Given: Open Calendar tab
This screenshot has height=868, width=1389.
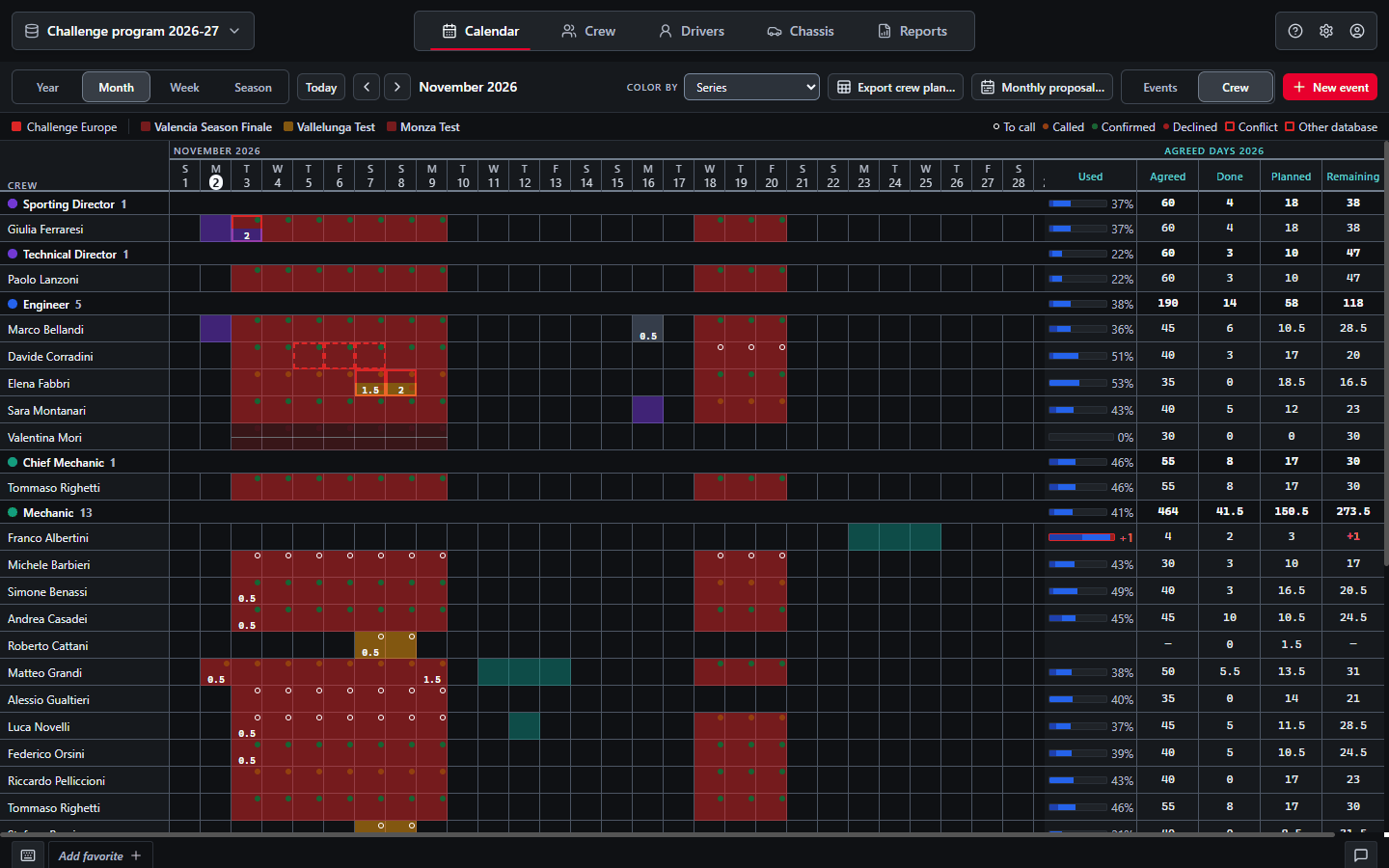Looking at the screenshot, I should click(x=480, y=31).
